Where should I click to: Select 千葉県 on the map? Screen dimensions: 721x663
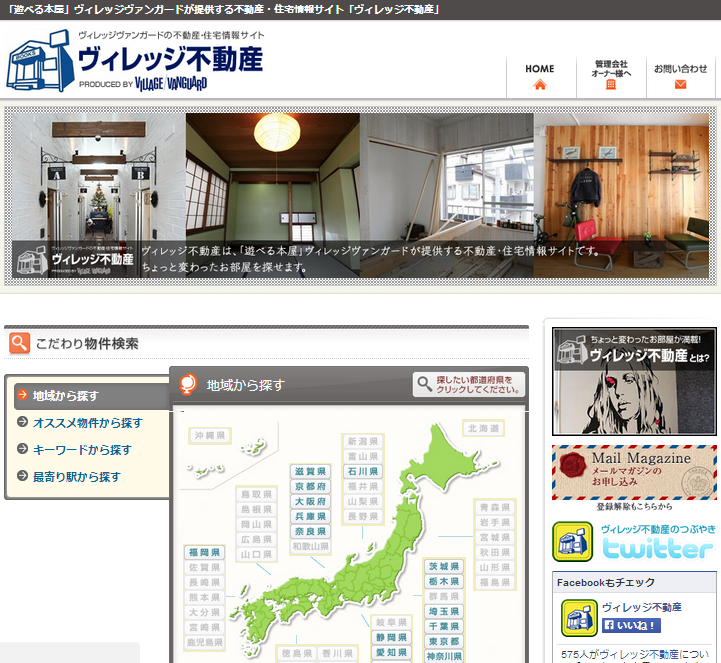tap(444, 627)
